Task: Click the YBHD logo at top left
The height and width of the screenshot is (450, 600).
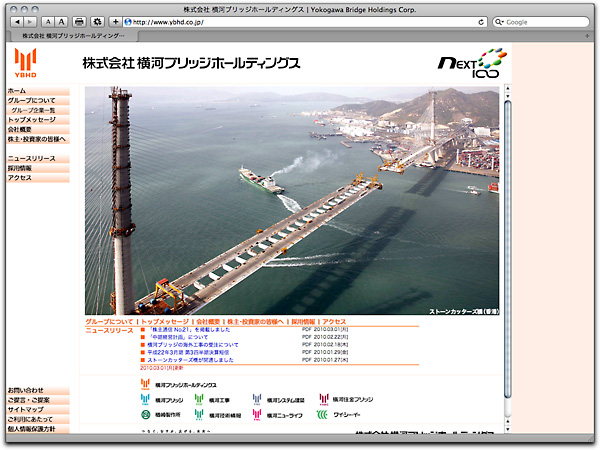Action: click(x=27, y=63)
